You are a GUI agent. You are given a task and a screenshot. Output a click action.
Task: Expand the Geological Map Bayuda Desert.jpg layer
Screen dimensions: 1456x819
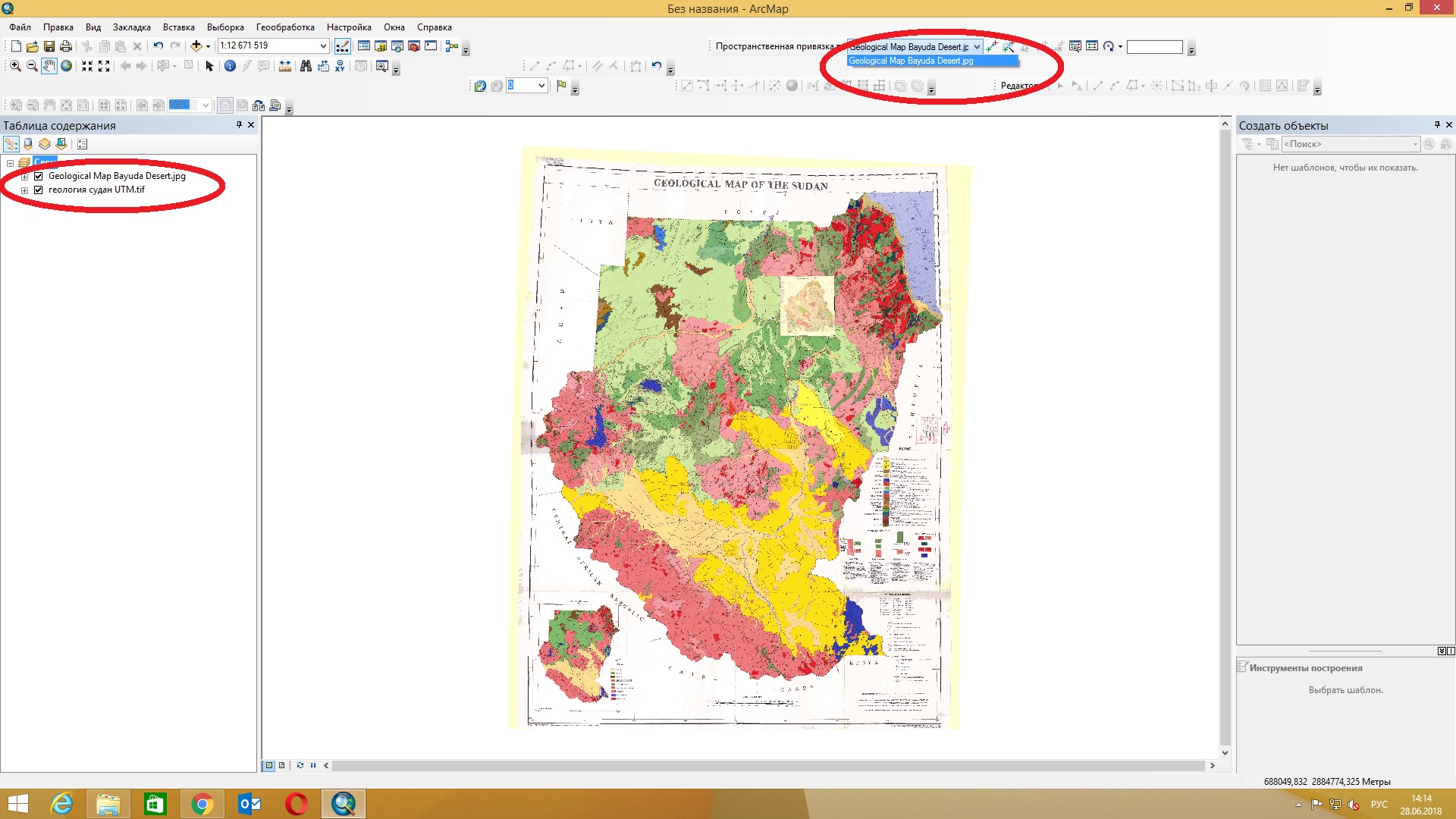(24, 176)
